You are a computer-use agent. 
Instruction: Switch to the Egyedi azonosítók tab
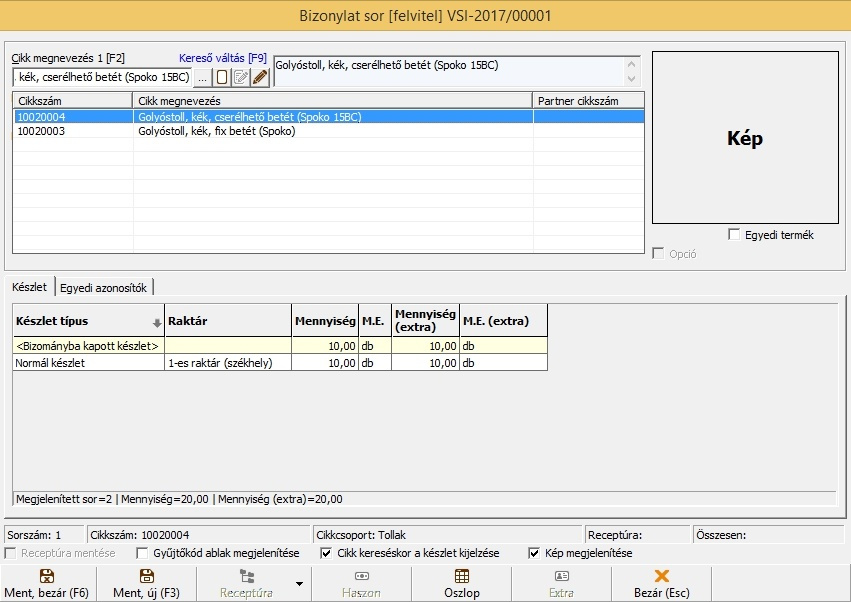click(104, 288)
